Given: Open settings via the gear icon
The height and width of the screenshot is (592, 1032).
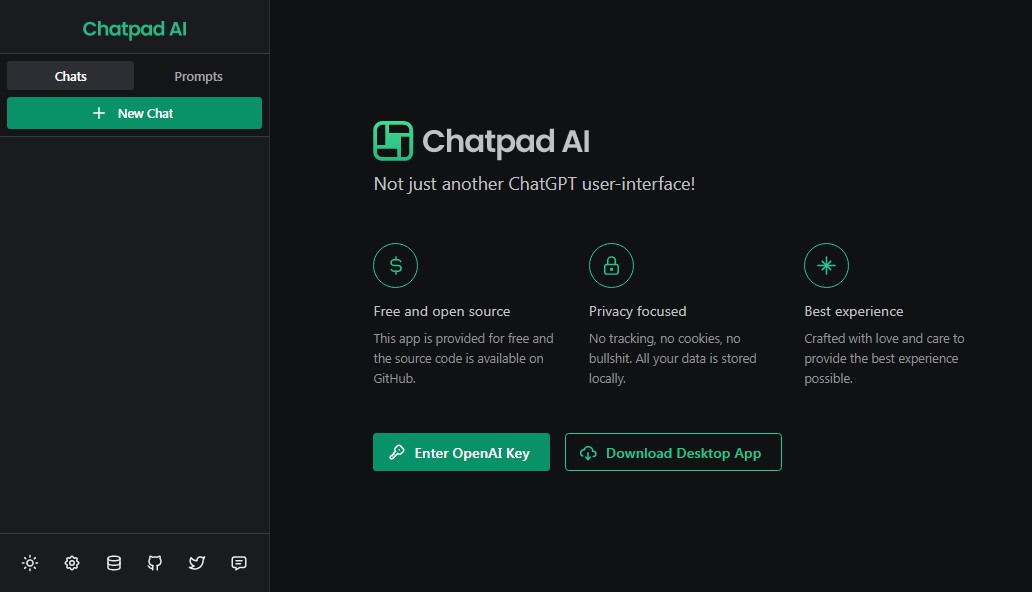Looking at the screenshot, I should click(x=72, y=563).
